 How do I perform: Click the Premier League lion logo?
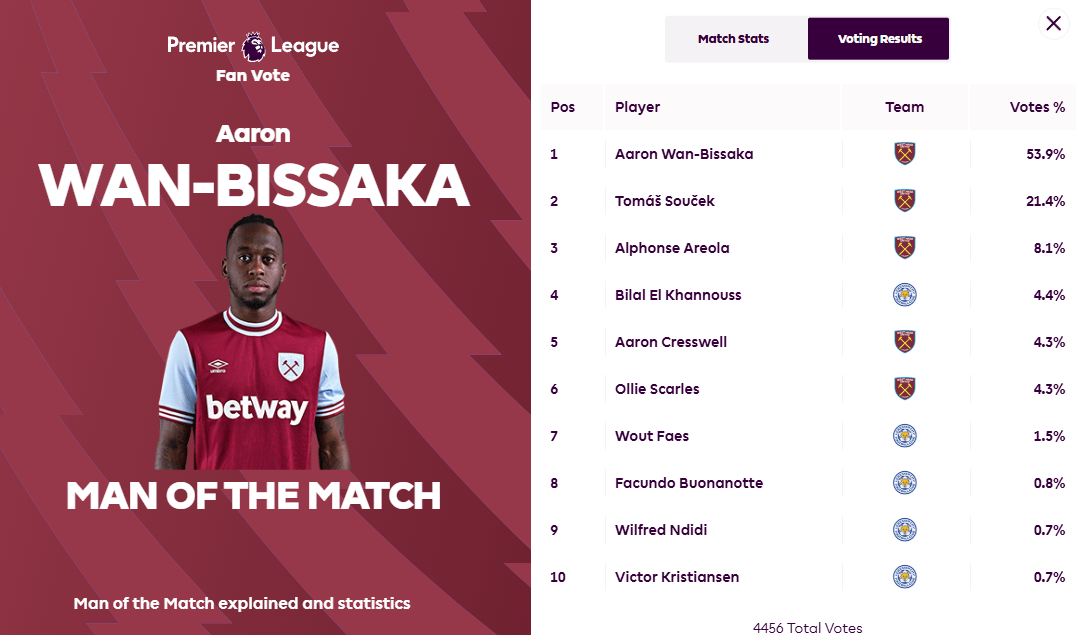tap(253, 46)
